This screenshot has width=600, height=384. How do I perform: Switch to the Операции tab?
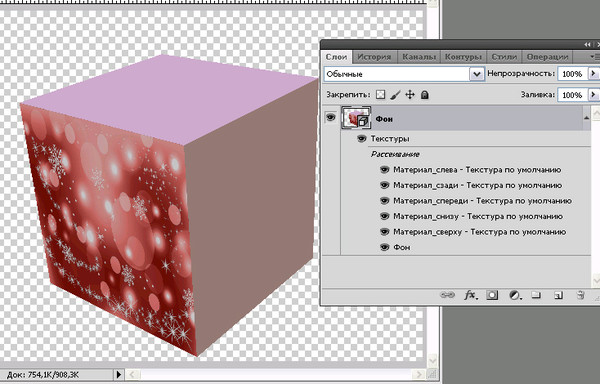(x=547, y=57)
